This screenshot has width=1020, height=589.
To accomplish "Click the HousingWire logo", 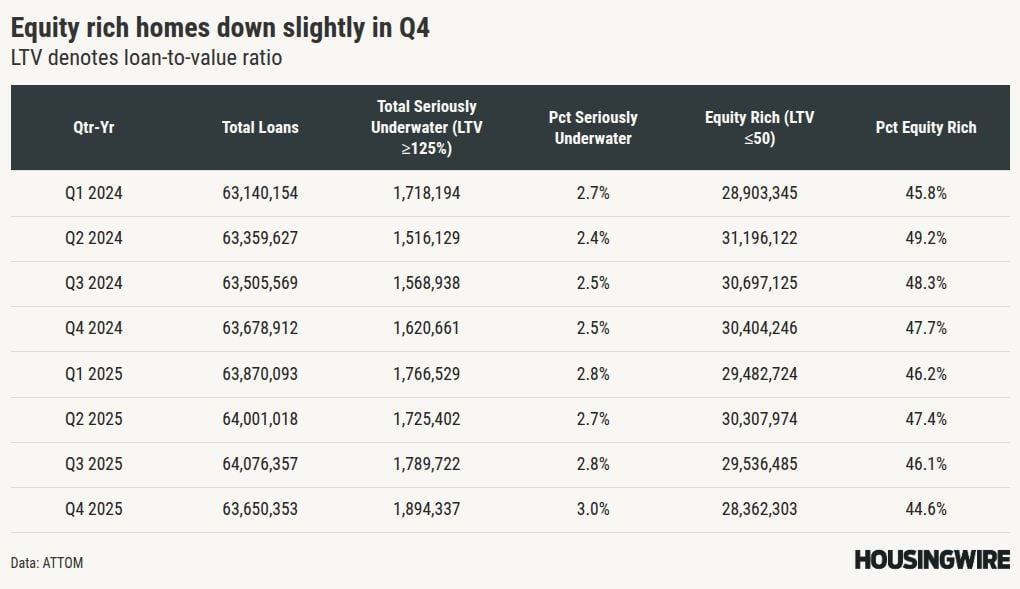I will pyautogui.click(x=931, y=560).
